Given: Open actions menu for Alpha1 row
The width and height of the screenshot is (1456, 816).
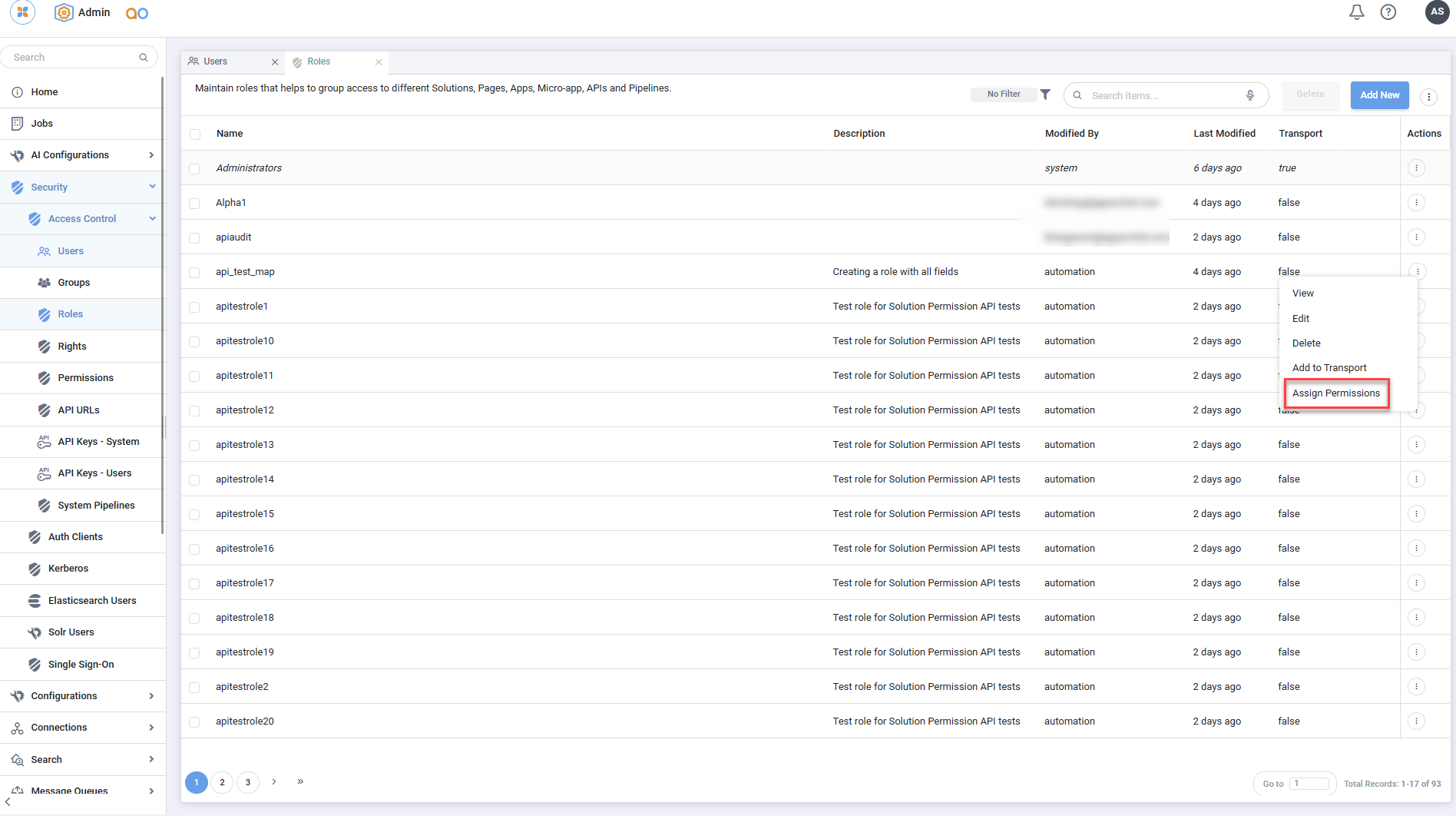Looking at the screenshot, I should (1416, 202).
